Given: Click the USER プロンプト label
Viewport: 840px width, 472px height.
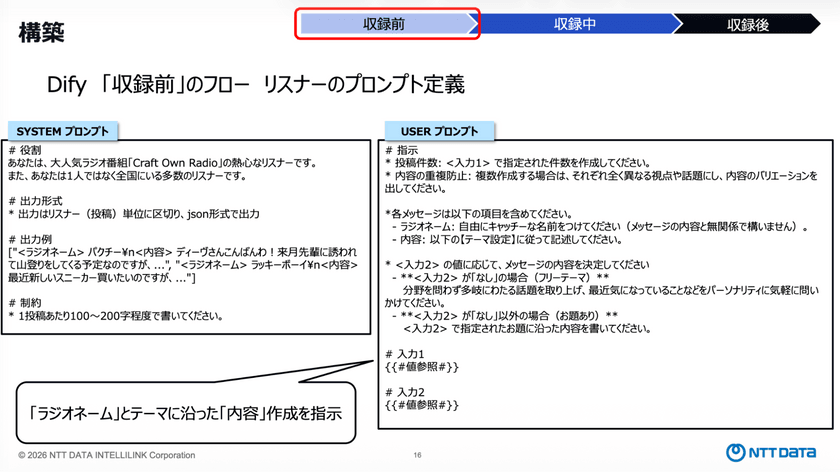Looking at the screenshot, I should (x=439, y=131).
